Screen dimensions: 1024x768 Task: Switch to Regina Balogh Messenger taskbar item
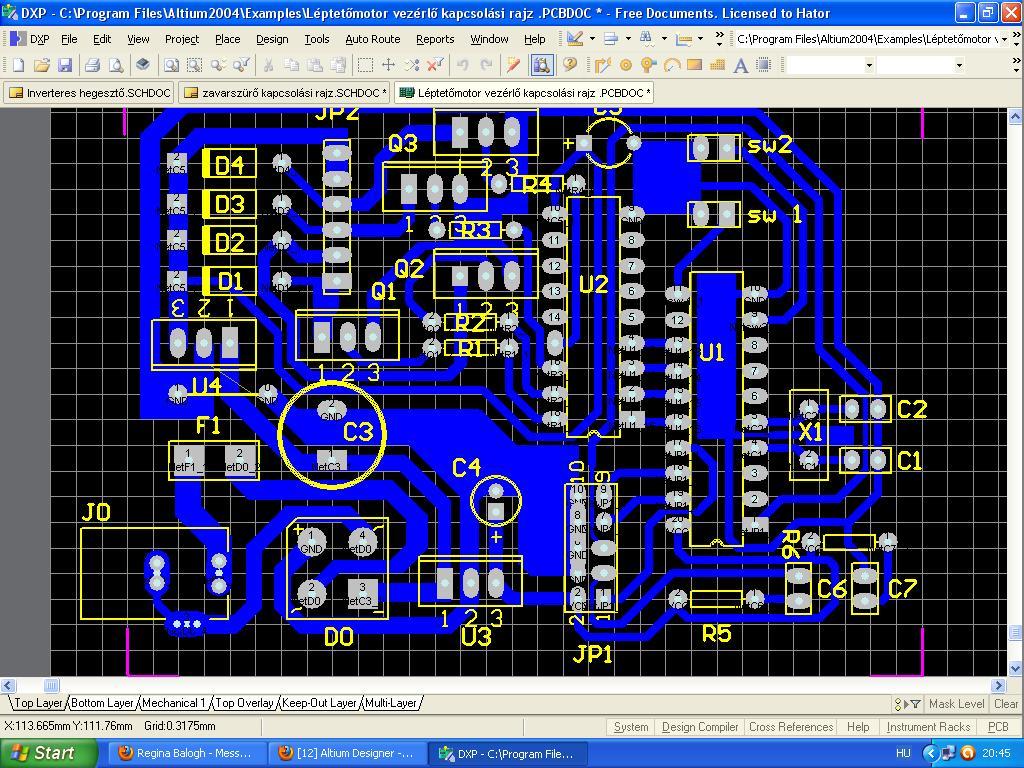point(185,754)
